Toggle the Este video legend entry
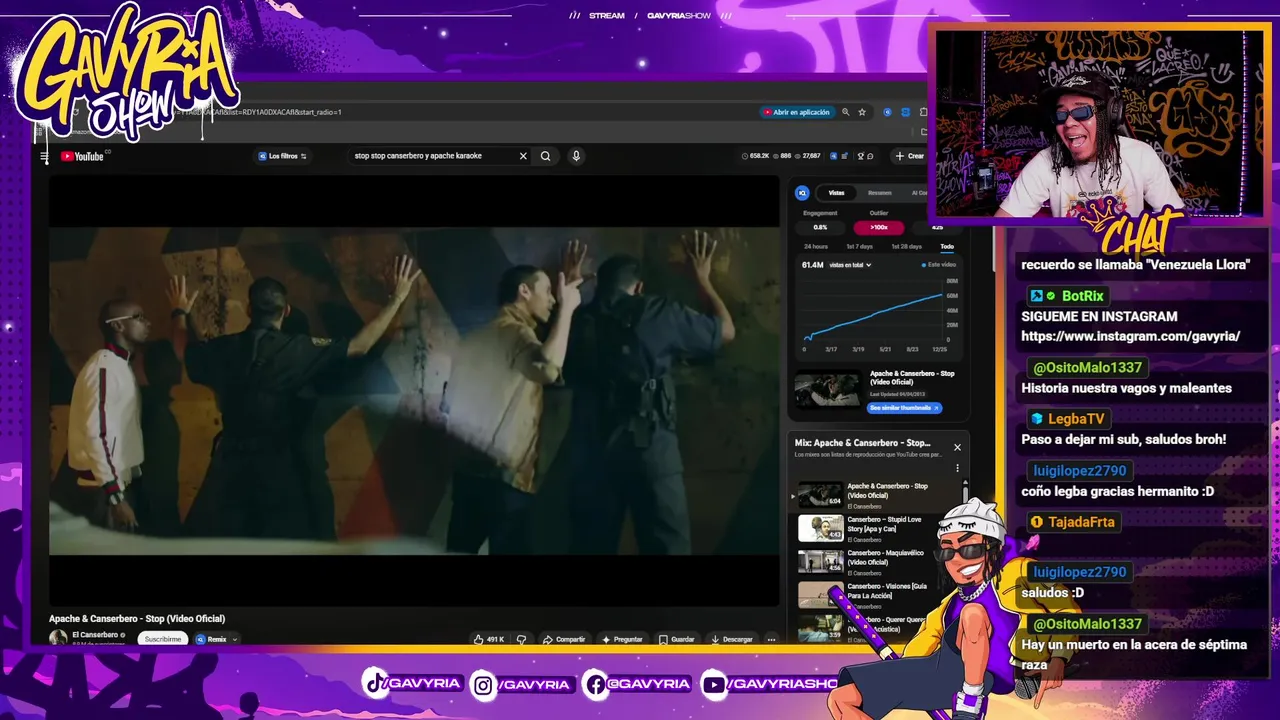The height and width of the screenshot is (720, 1280). (938, 265)
